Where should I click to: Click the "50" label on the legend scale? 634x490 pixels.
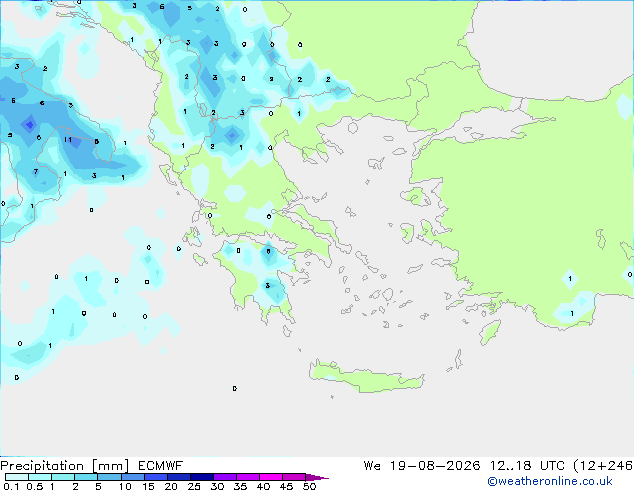(x=309, y=486)
